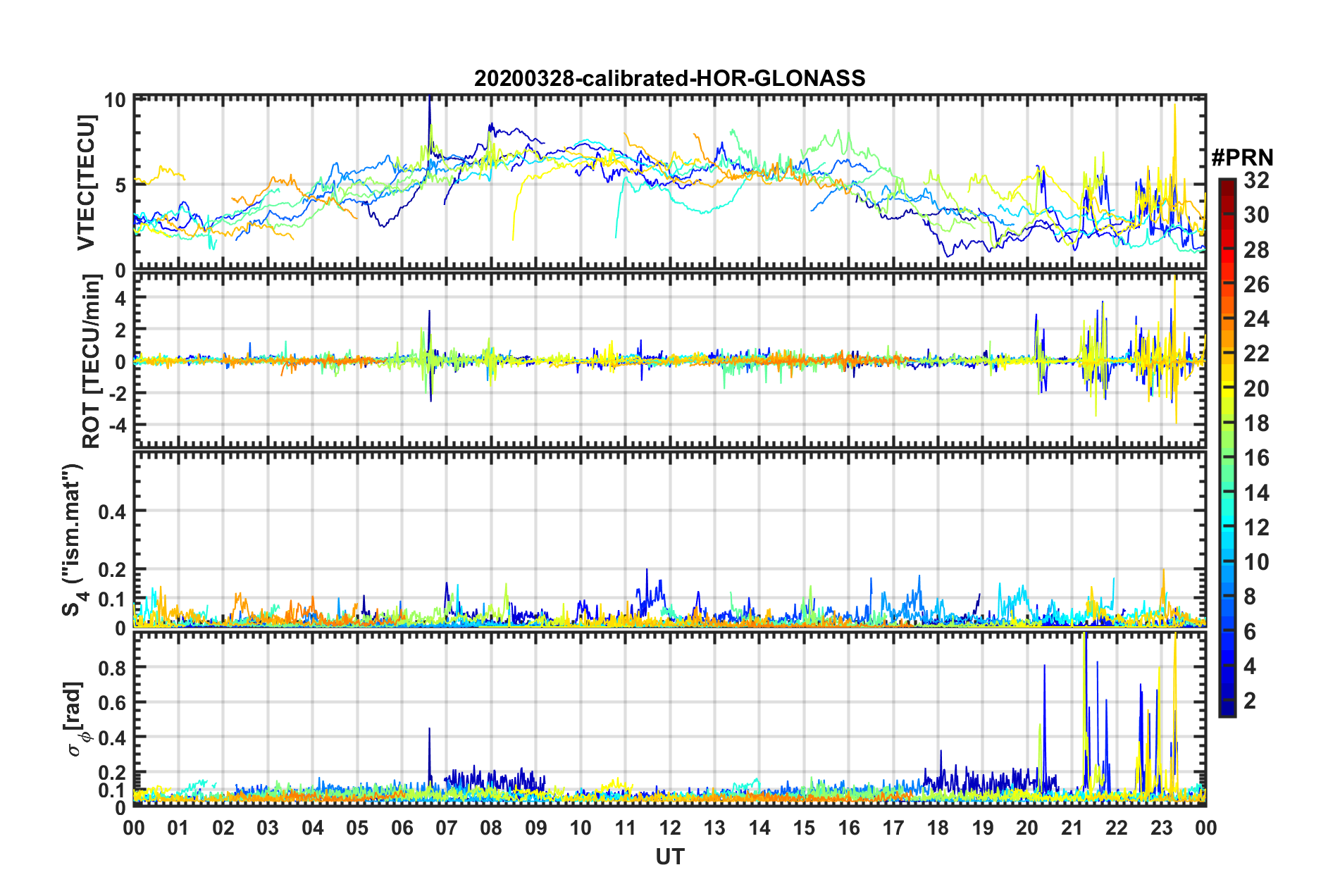Select colorbar tick label "20"

1257,389
